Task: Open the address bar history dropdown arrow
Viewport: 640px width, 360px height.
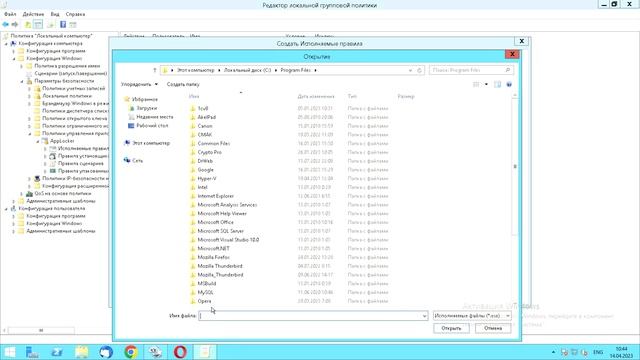Action: coord(410,70)
